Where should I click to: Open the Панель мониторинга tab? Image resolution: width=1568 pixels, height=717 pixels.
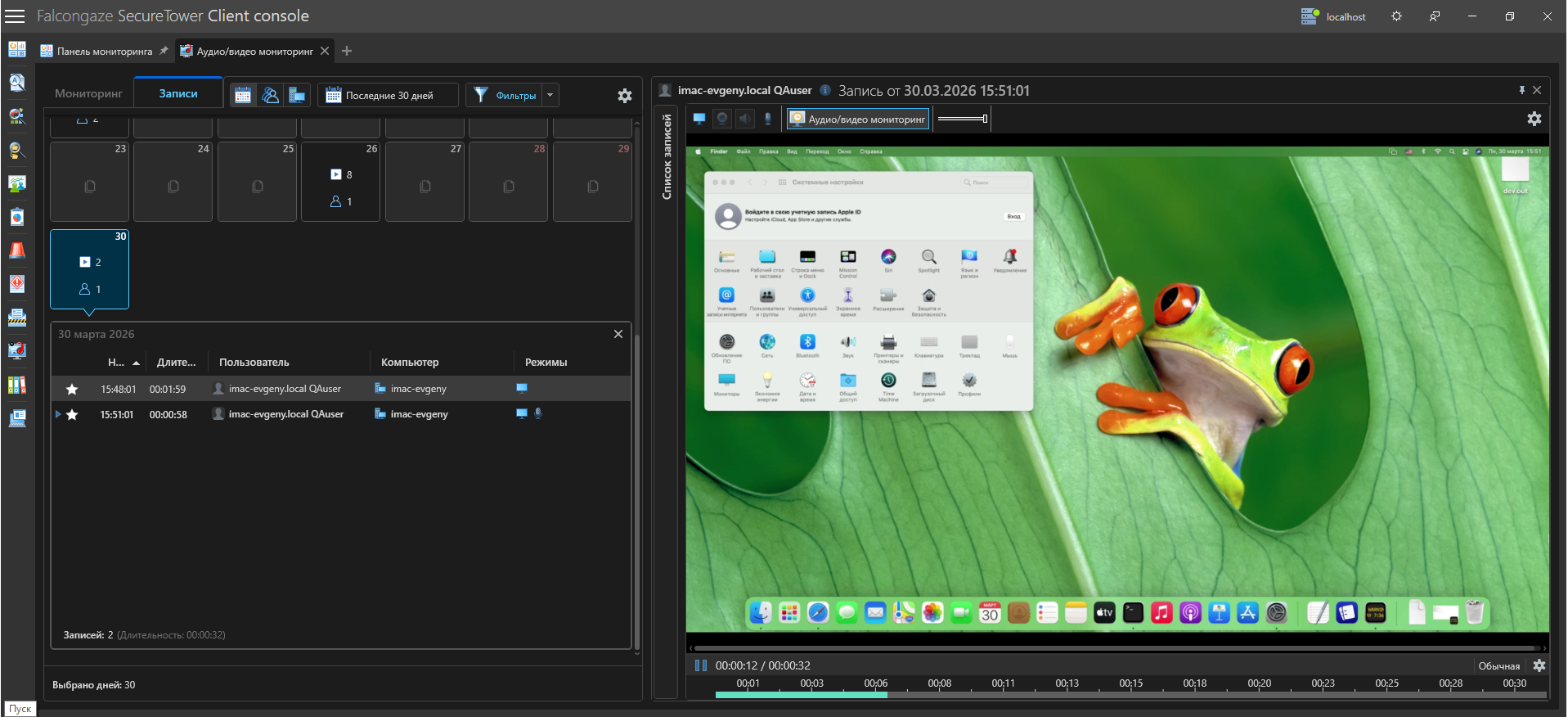pos(104,51)
